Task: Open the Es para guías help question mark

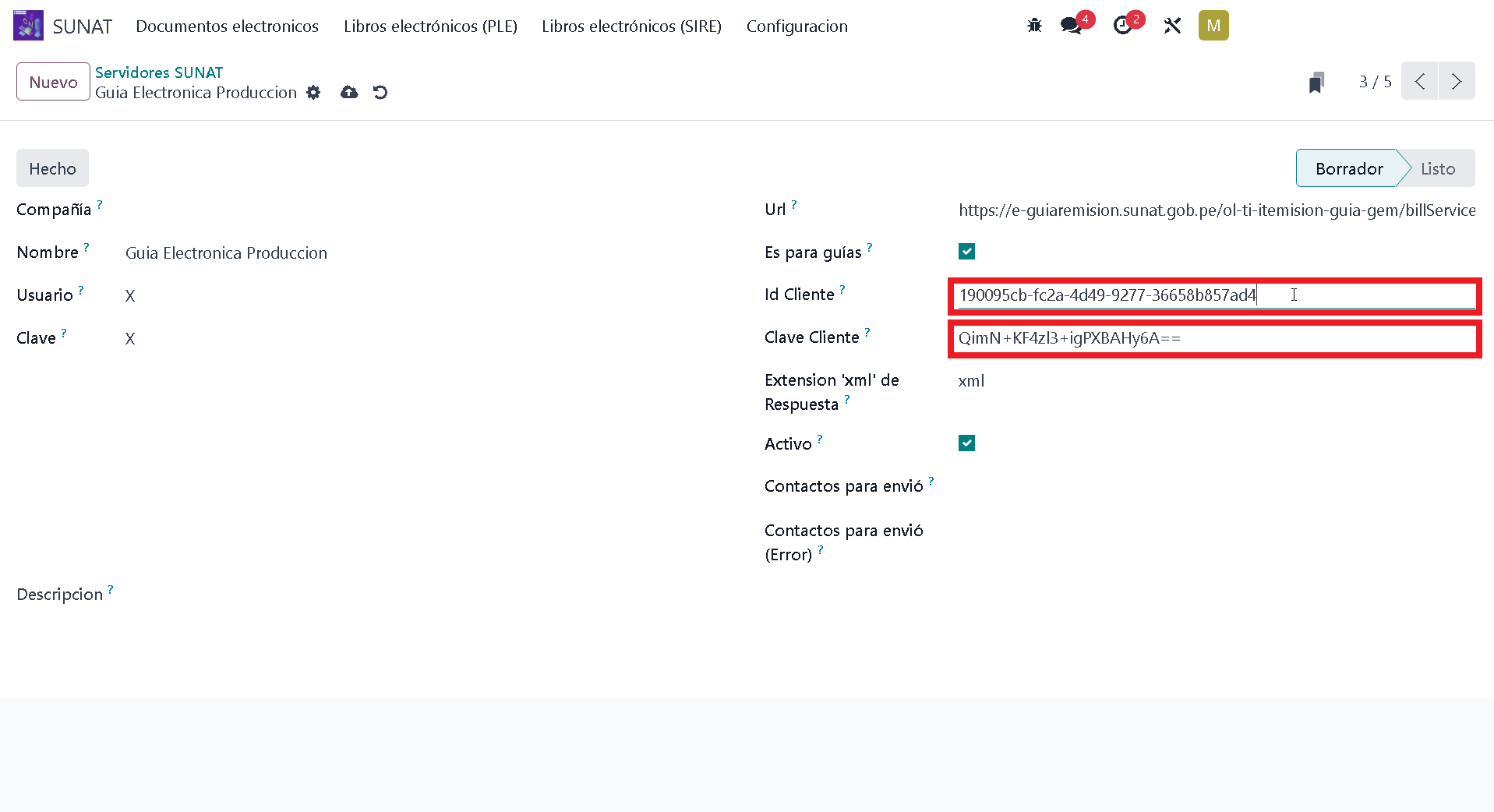Action: (870, 247)
